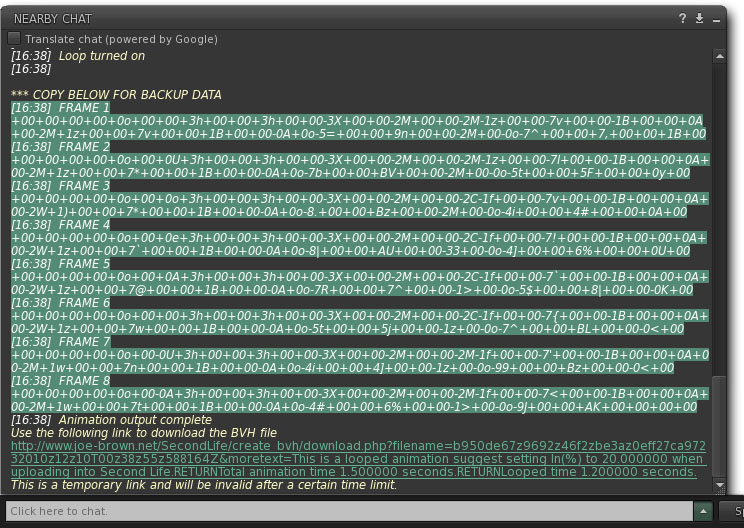
Task: Expand the chat bar history arrow
Action: (703, 511)
